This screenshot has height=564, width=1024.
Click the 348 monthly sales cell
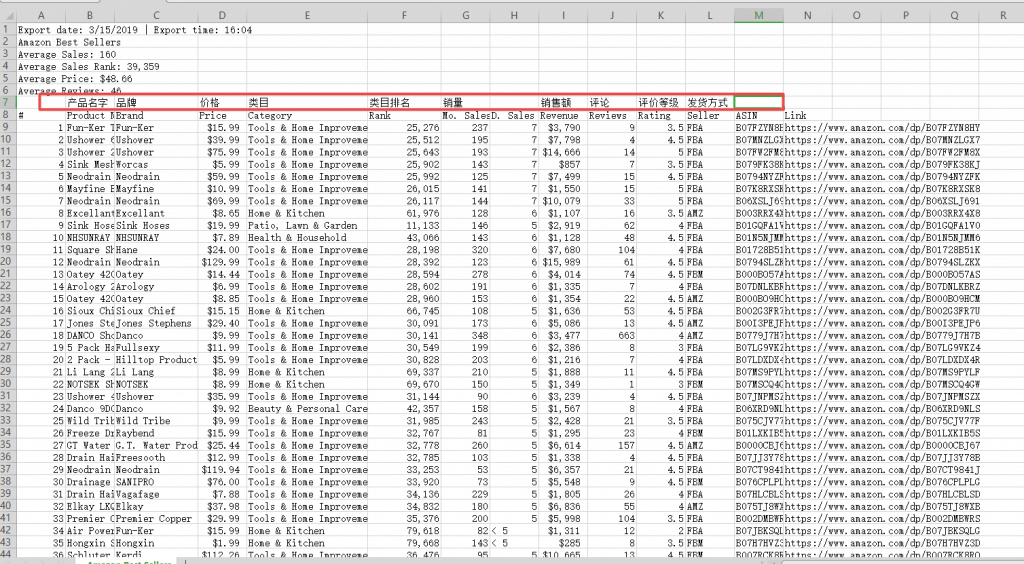[x=465, y=335]
